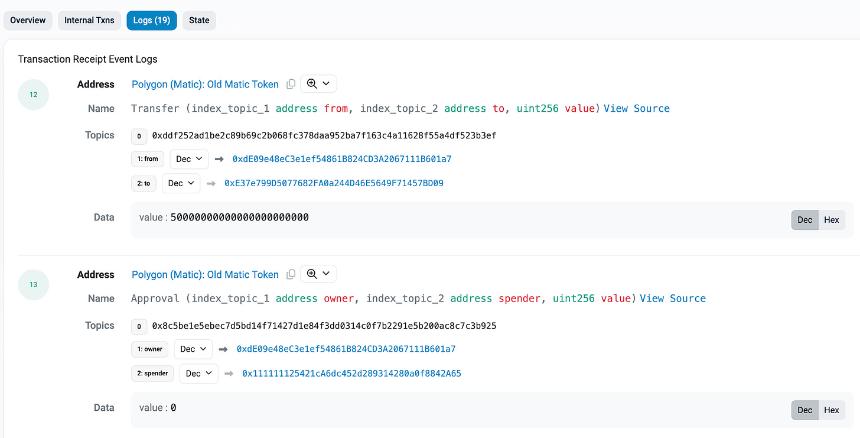The image size is (860, 438).
Task: Select the Approval 'value : 0' data text
Action: tap(157, 408)
